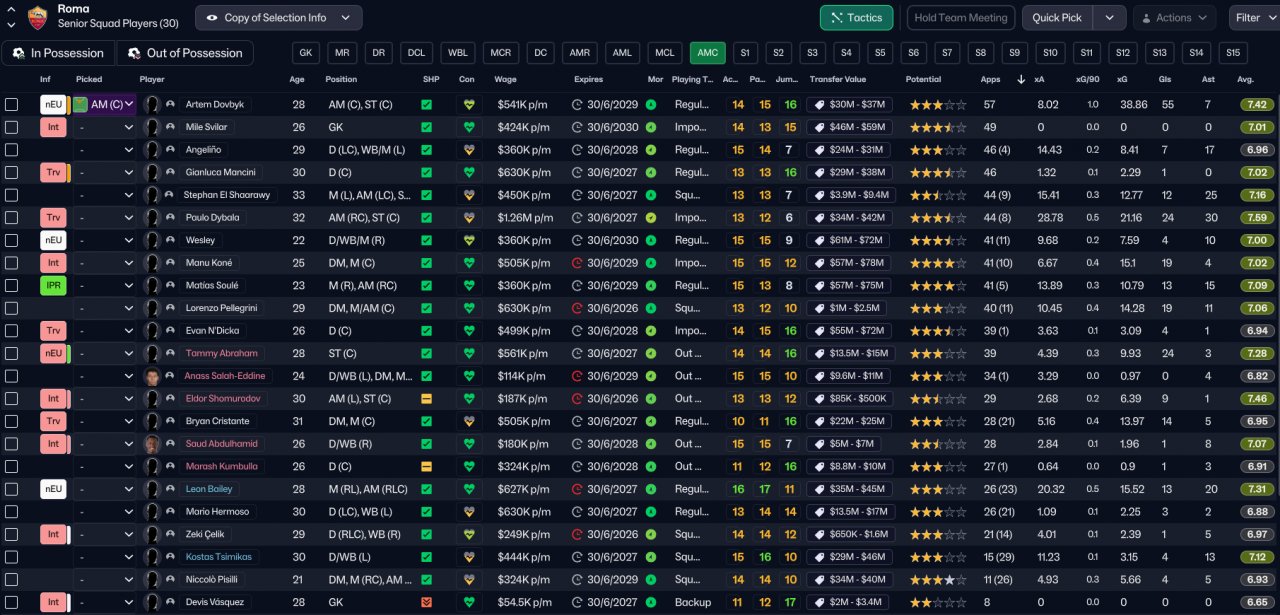Click Artem Dovbyk's portrait icon

click(x=152, y=104)
